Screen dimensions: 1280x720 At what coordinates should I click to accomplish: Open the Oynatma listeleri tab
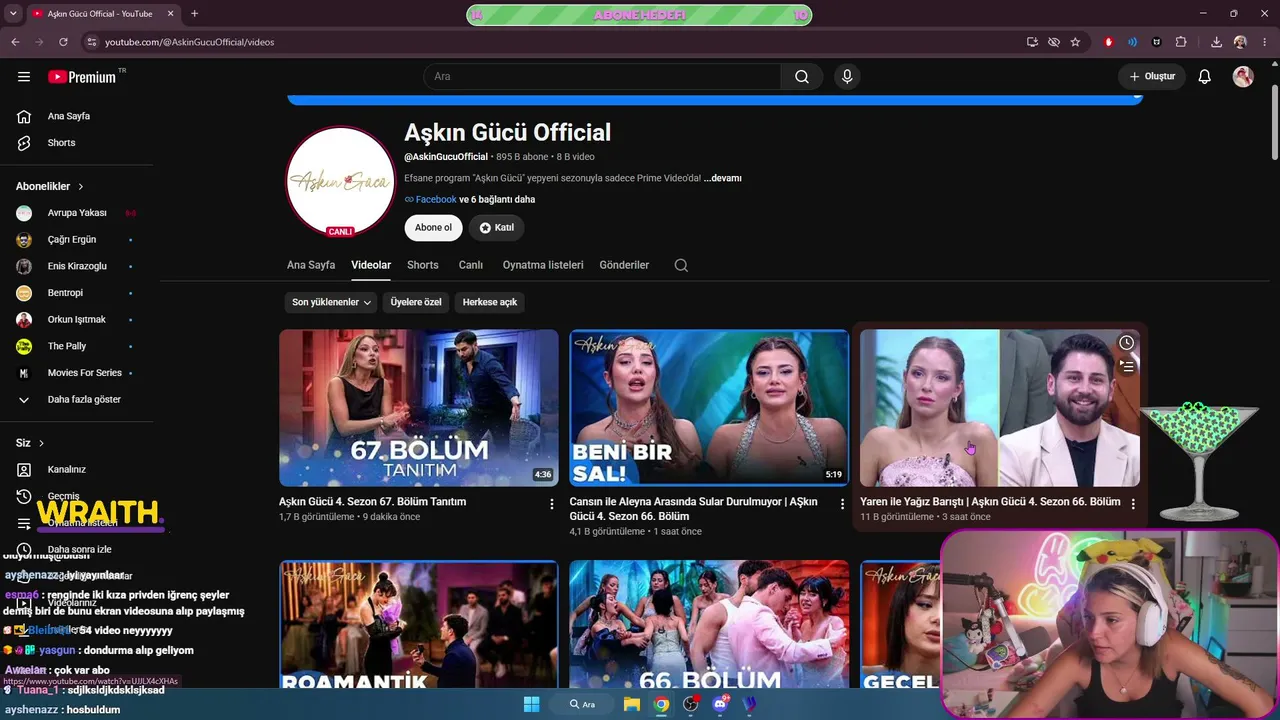tap(543, 265)
